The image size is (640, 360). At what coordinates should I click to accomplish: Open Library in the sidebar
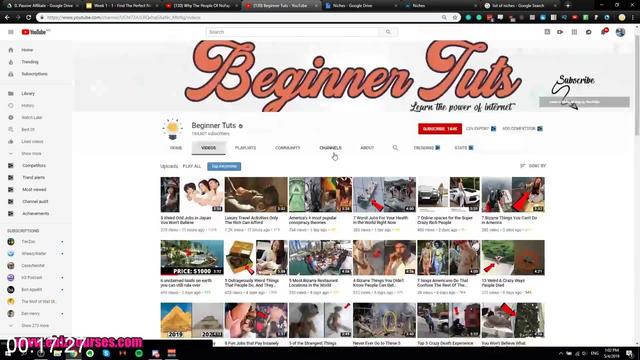[x=28, y=93]
